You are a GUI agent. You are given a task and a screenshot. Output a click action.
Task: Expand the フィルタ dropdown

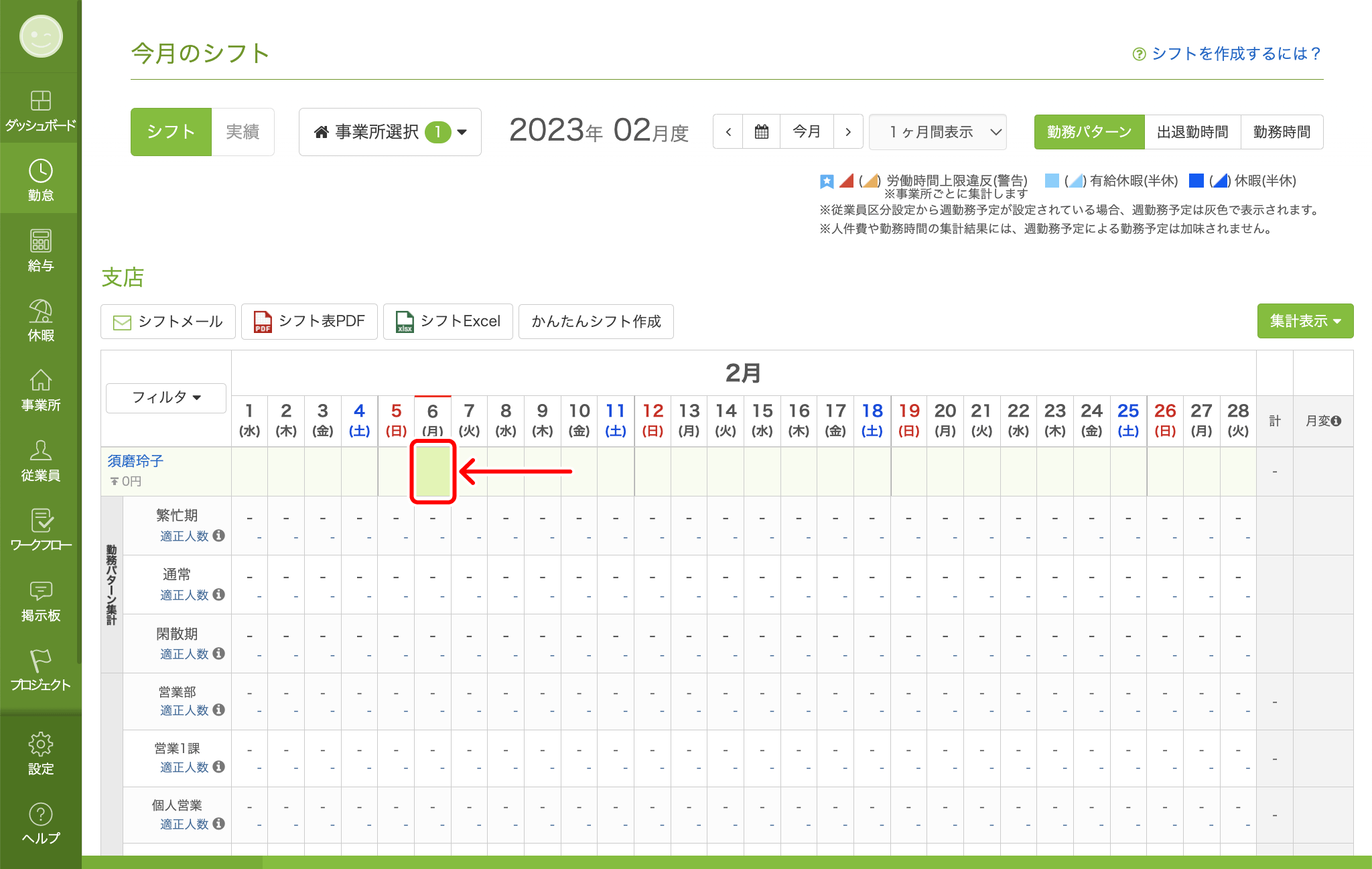pos(166,397)
